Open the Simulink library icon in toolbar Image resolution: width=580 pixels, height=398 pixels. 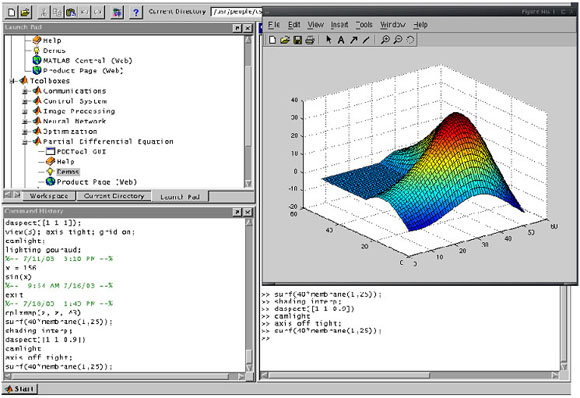click(x=117, y=12)
